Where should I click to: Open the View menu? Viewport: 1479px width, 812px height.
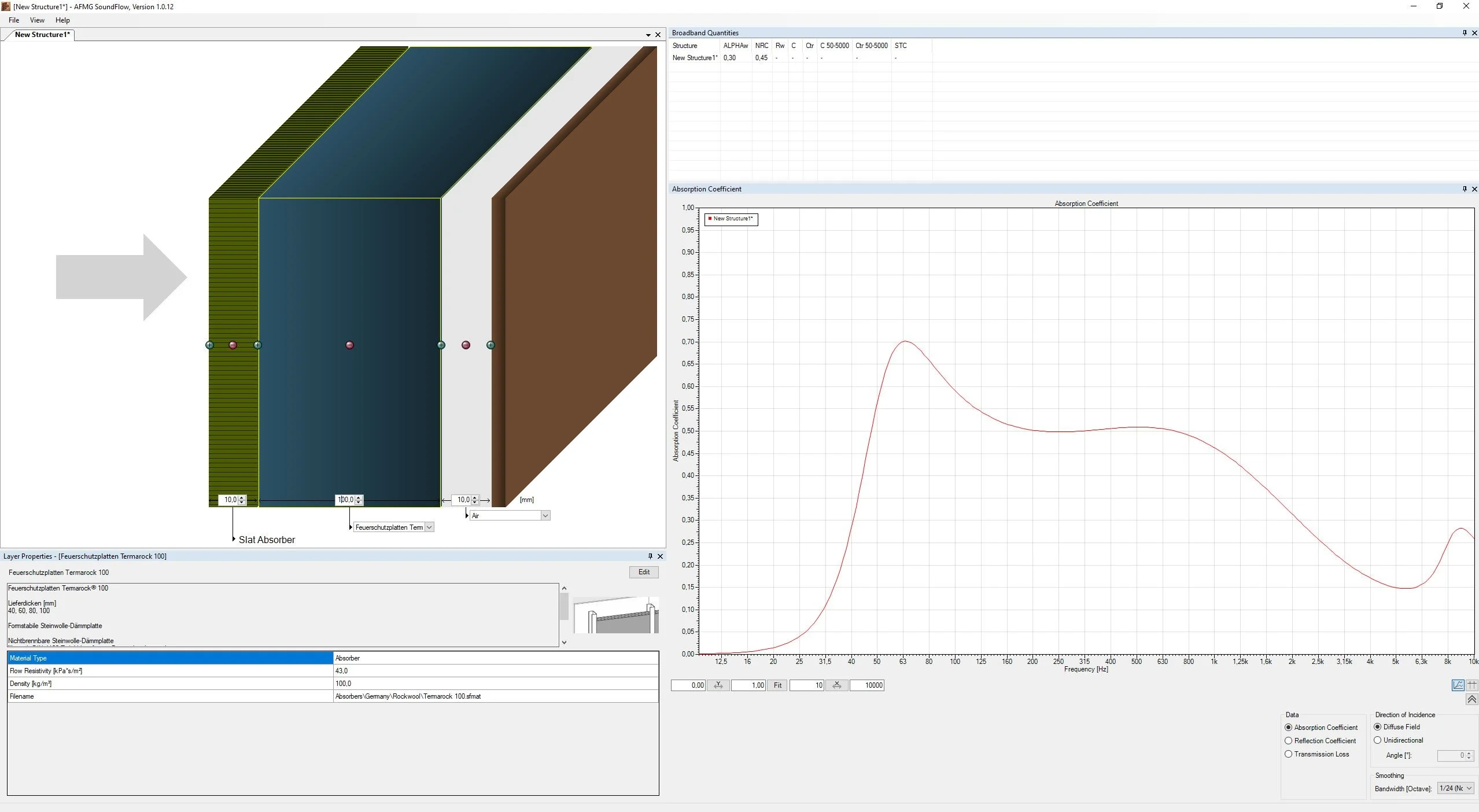pyautogui.click(x=37, y=20)
